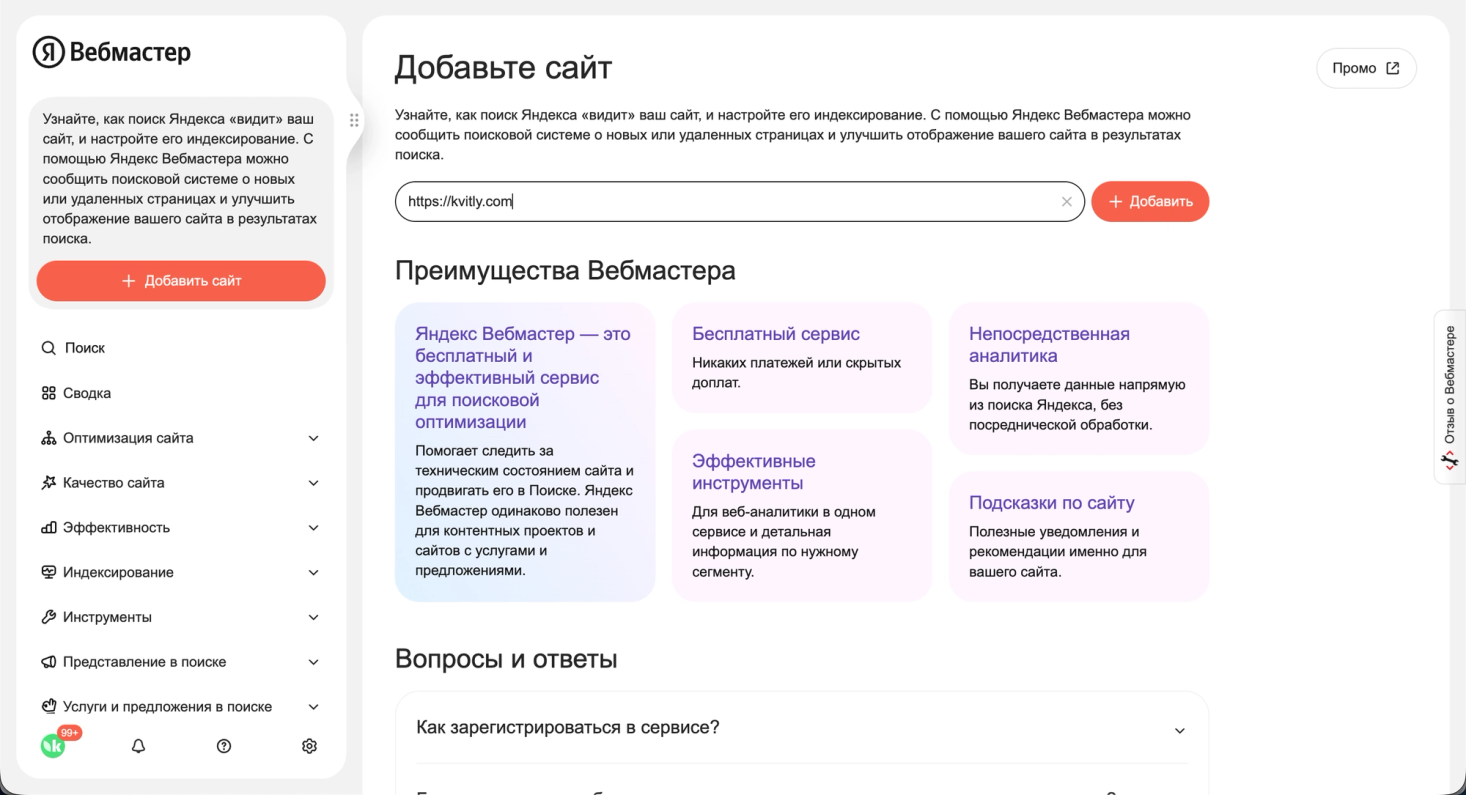Click the Индексирование monitor icon
Screen dimensions: 1466x795
coord(48,572)
